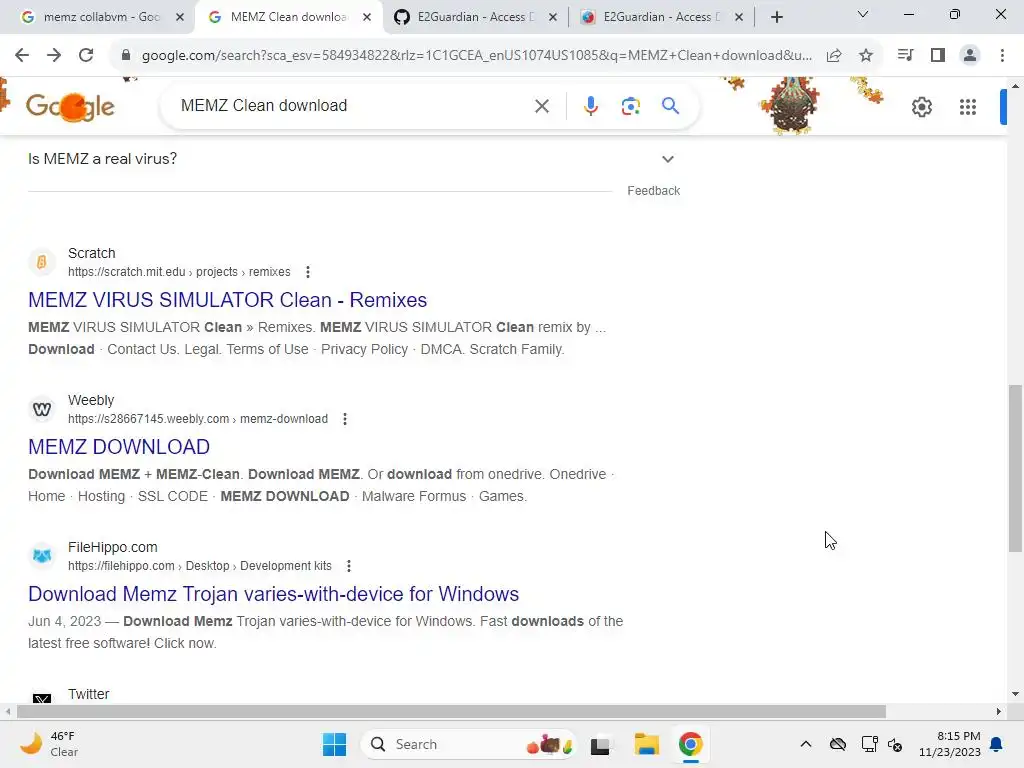Click Chrome icon in the taskbar

coord(690,744)
